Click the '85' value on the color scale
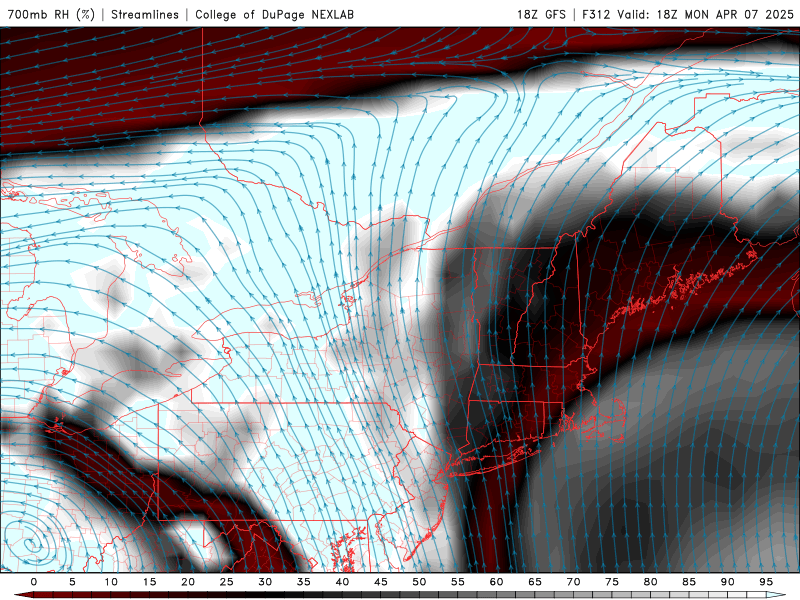 (688, 582)
